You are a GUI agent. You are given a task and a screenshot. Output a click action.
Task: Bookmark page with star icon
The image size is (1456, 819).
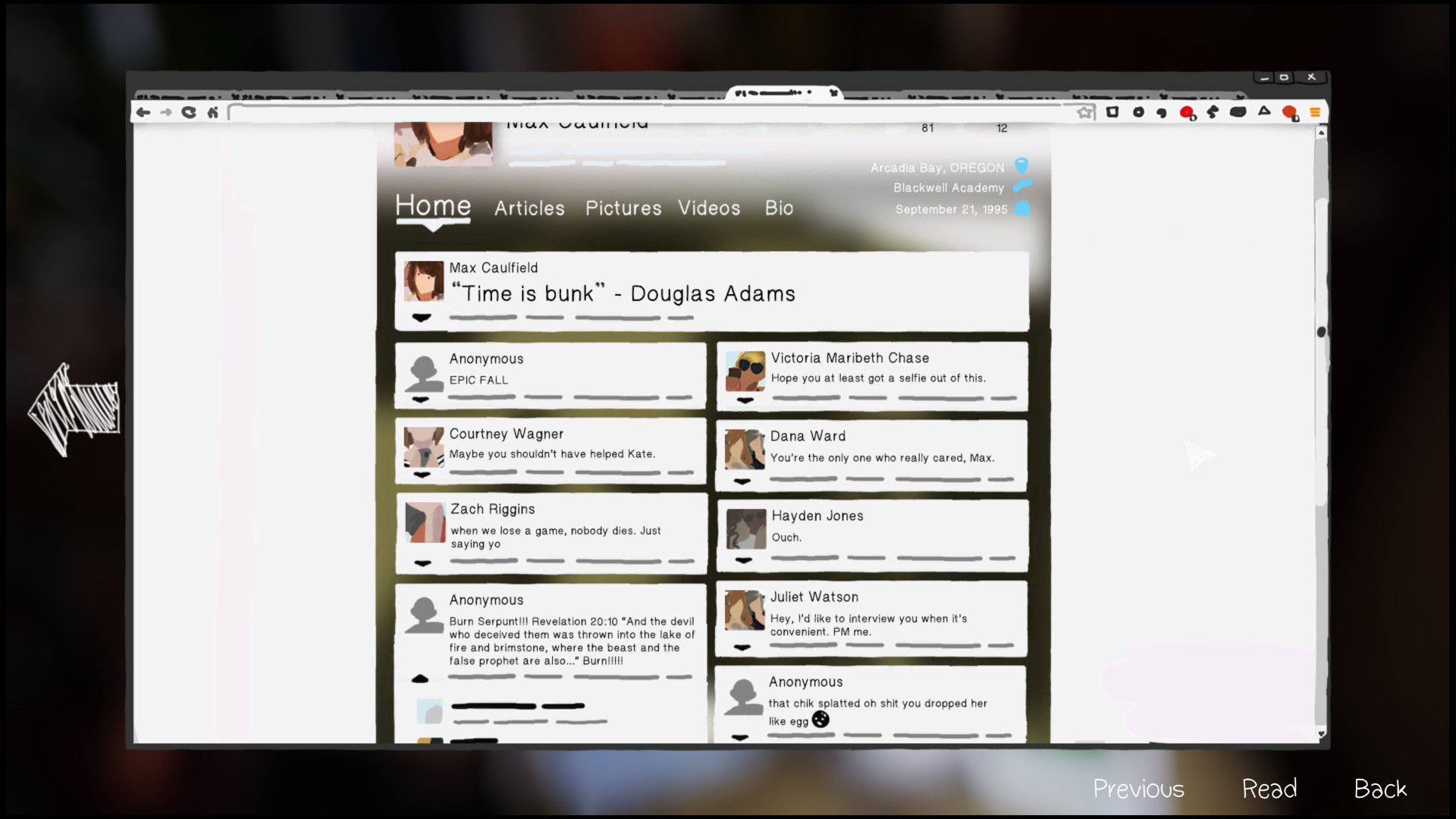(x=1086, y=112)
